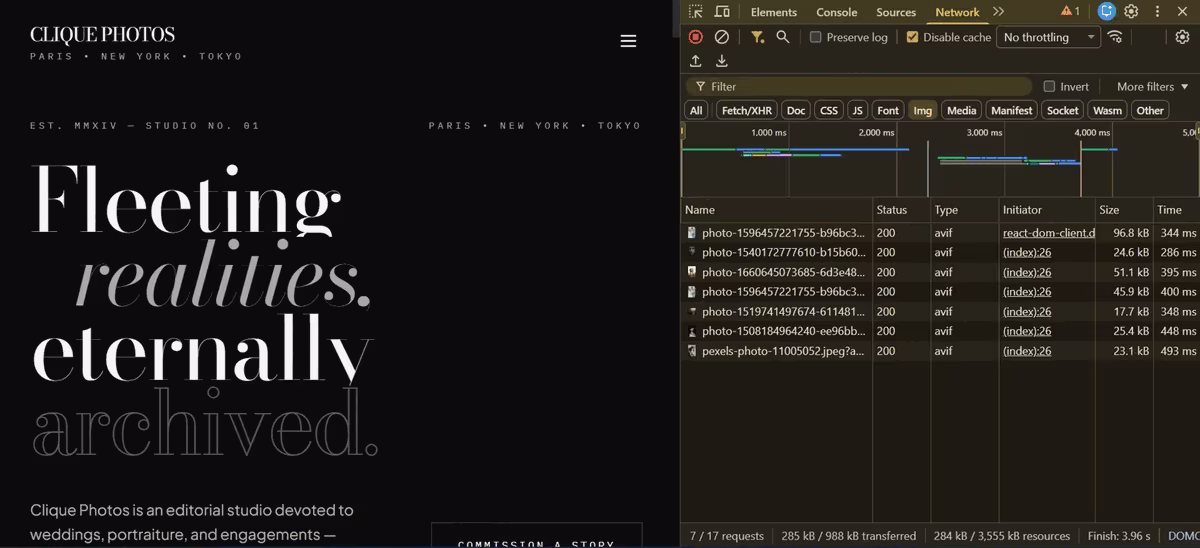Viewport: 1200px width, 548px height.
Task: Toggle the Media type filter
Action: pos(961,110)
